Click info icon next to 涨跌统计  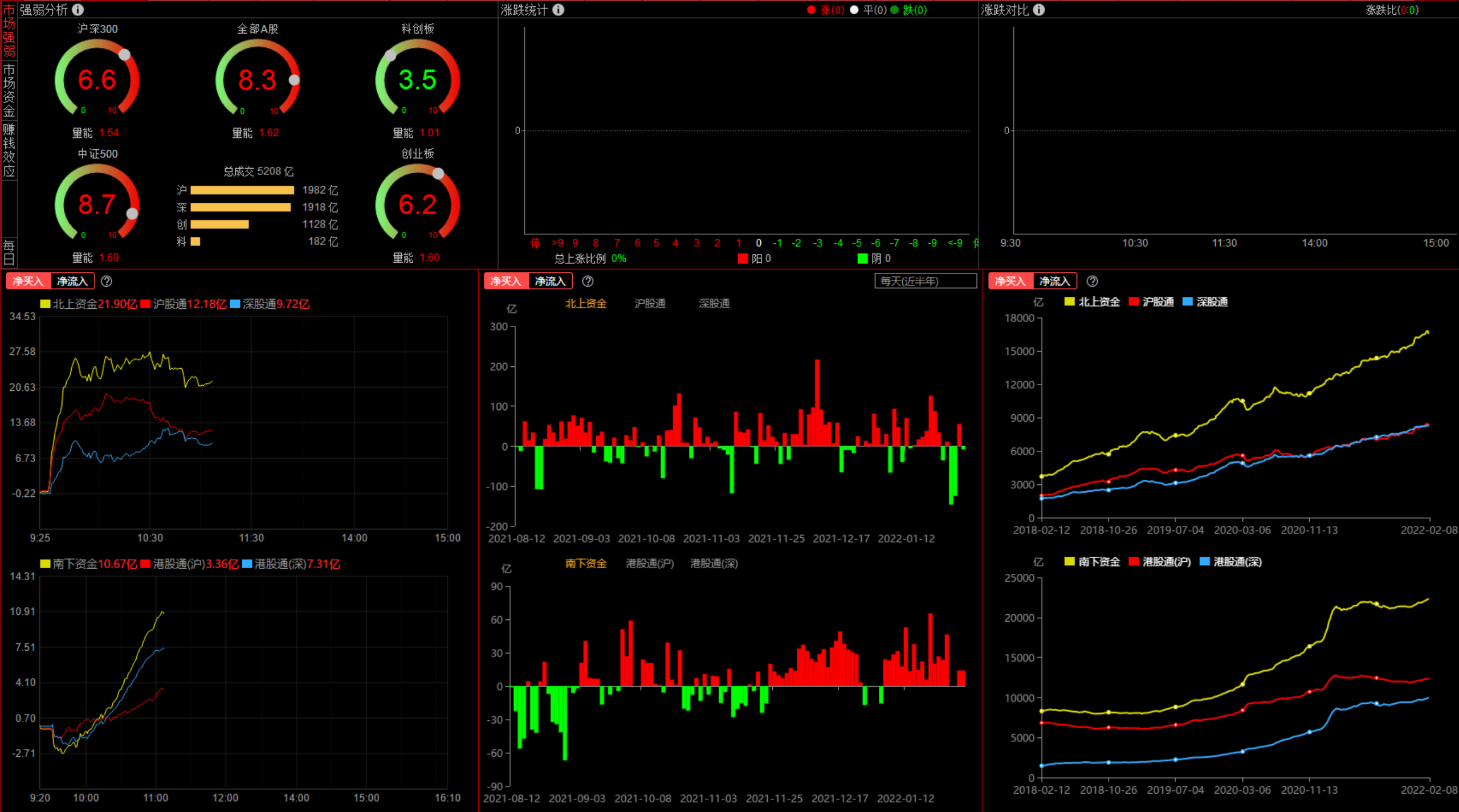pos(559,10)
